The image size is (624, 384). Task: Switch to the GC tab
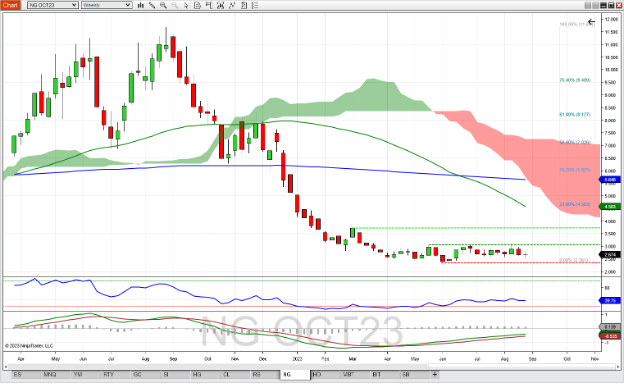[x=146, y=374]
